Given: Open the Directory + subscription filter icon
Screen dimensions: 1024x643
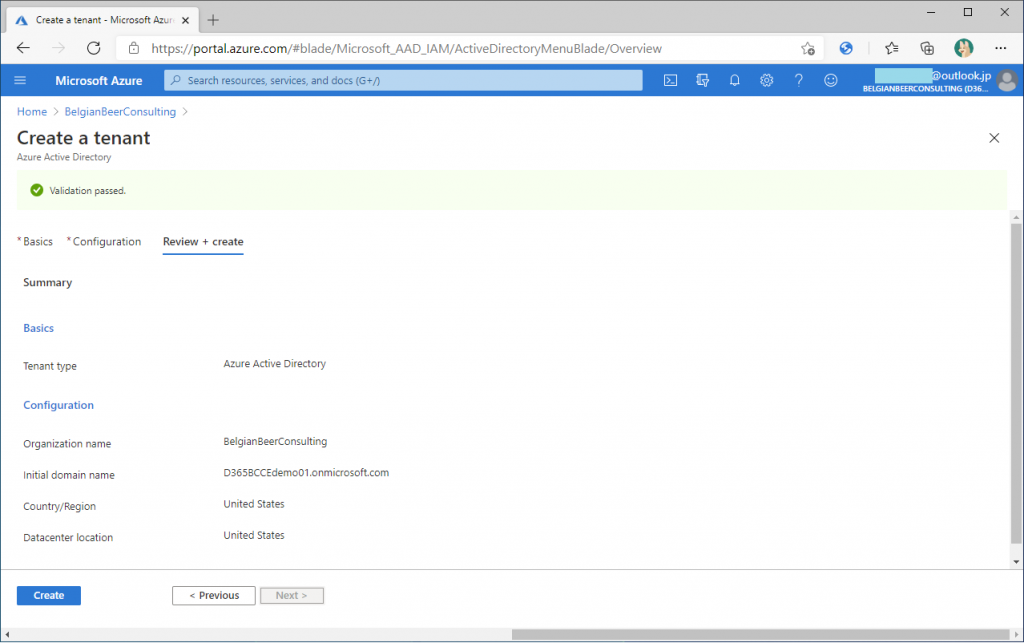Looking at the screenshot, I should [703, 80].
